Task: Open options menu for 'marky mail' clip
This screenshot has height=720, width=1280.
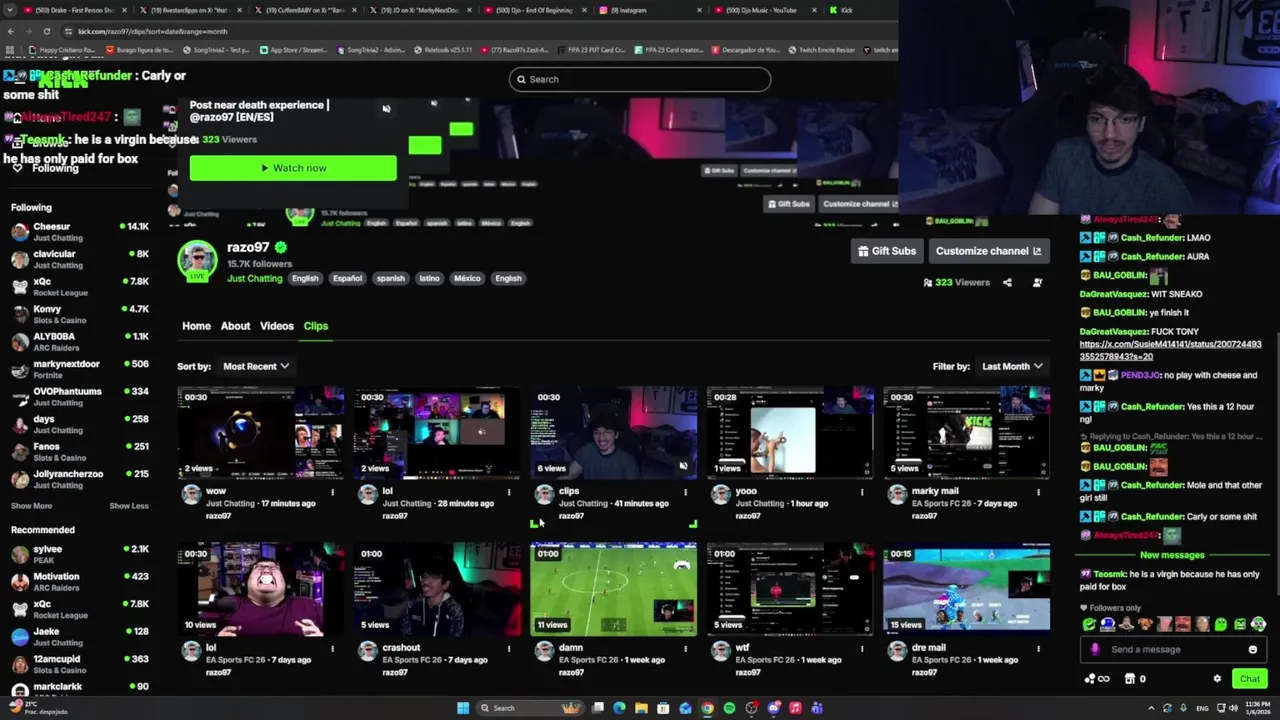Action: click(1038, 491)
